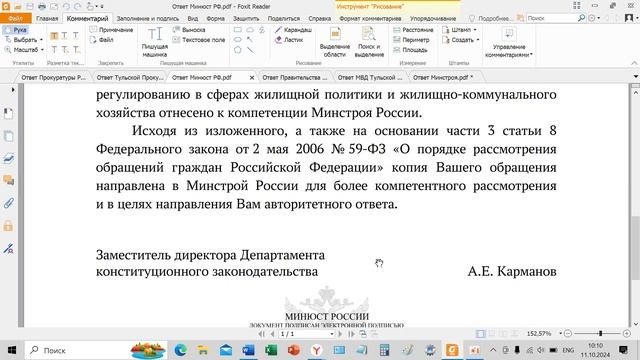Switch to the Вид ribbon tab
Image resolution: width=640 pixels, height=360 pixels.
193,18
